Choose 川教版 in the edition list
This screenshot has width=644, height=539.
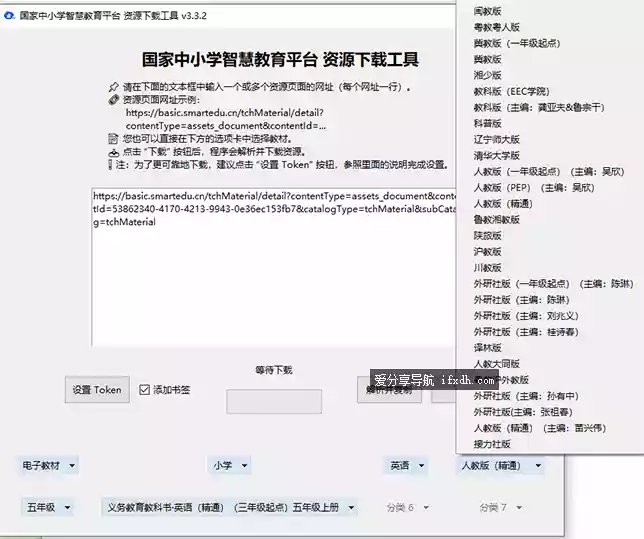coord(488,267)
